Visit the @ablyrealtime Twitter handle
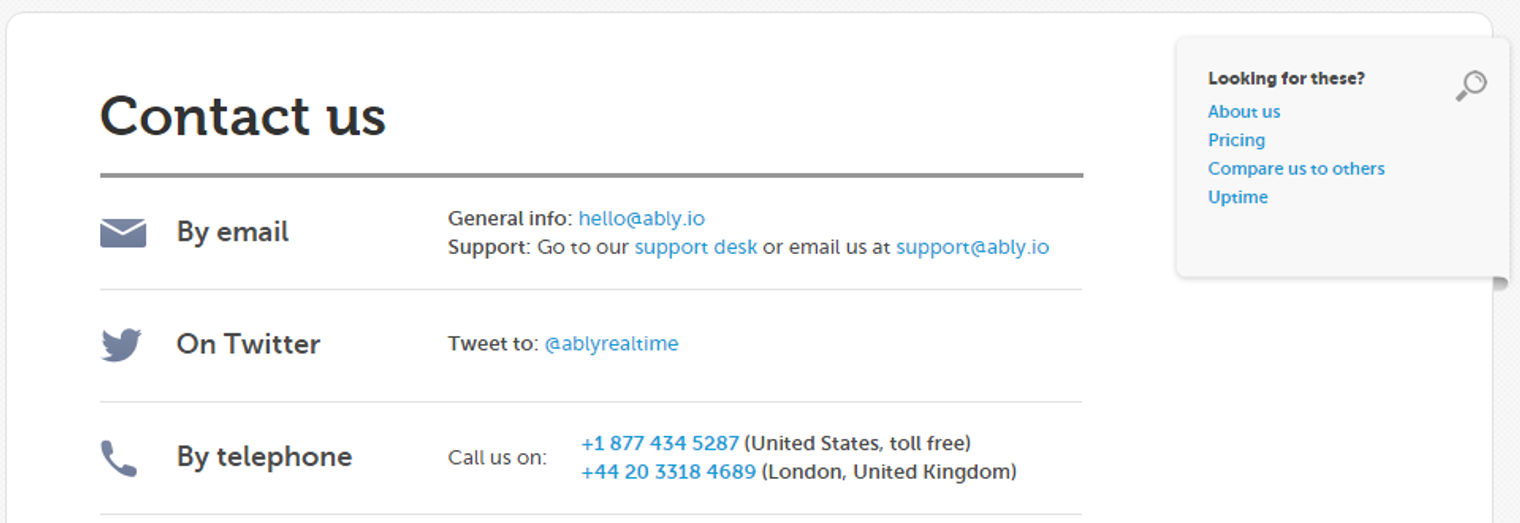The width and height of the screenshot is (1520, 523). tap(611, 343)
